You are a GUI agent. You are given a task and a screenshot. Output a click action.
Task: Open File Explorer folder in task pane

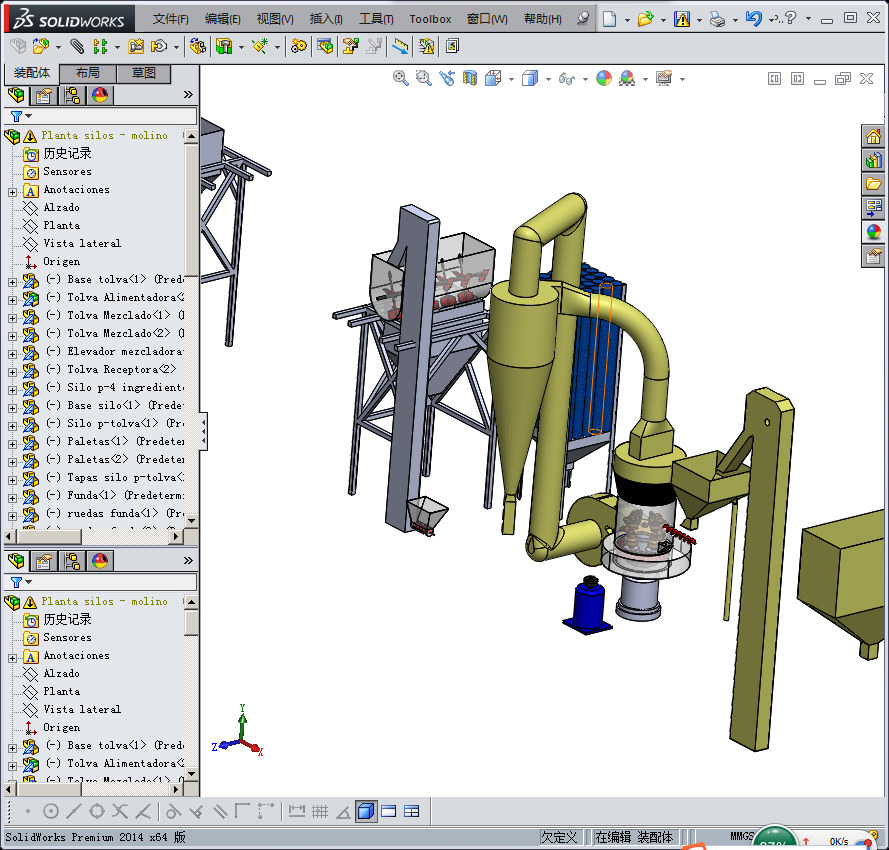tap(873, 184)
